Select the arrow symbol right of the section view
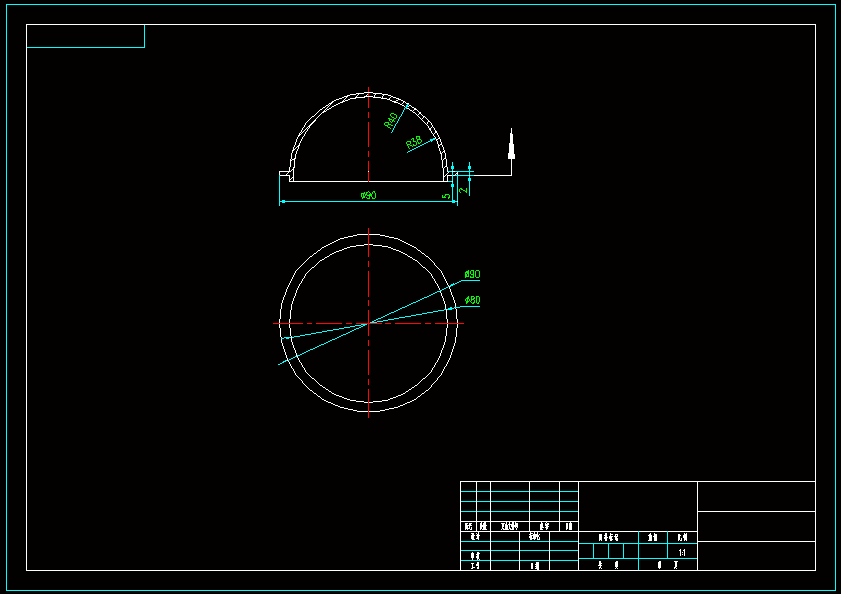The height and width of the screenshot is (594, 841). [x=511, y=144]
